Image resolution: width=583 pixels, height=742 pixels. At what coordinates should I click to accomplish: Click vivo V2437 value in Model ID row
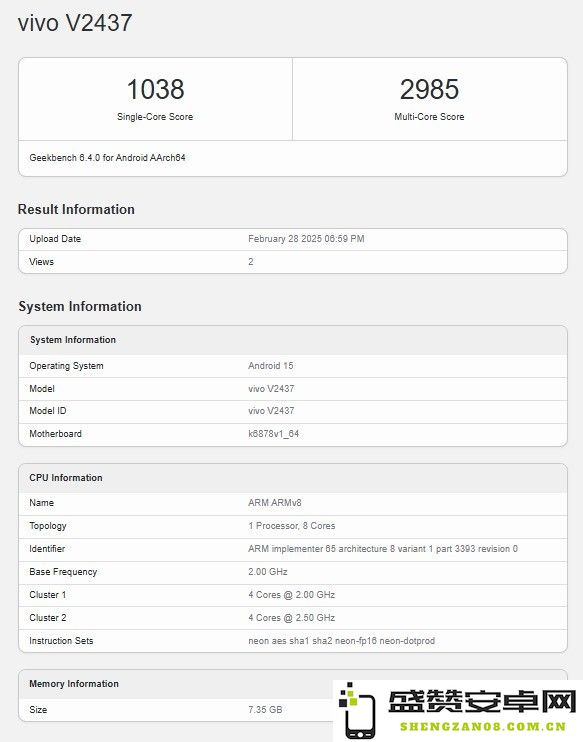[x=271, y=411]
